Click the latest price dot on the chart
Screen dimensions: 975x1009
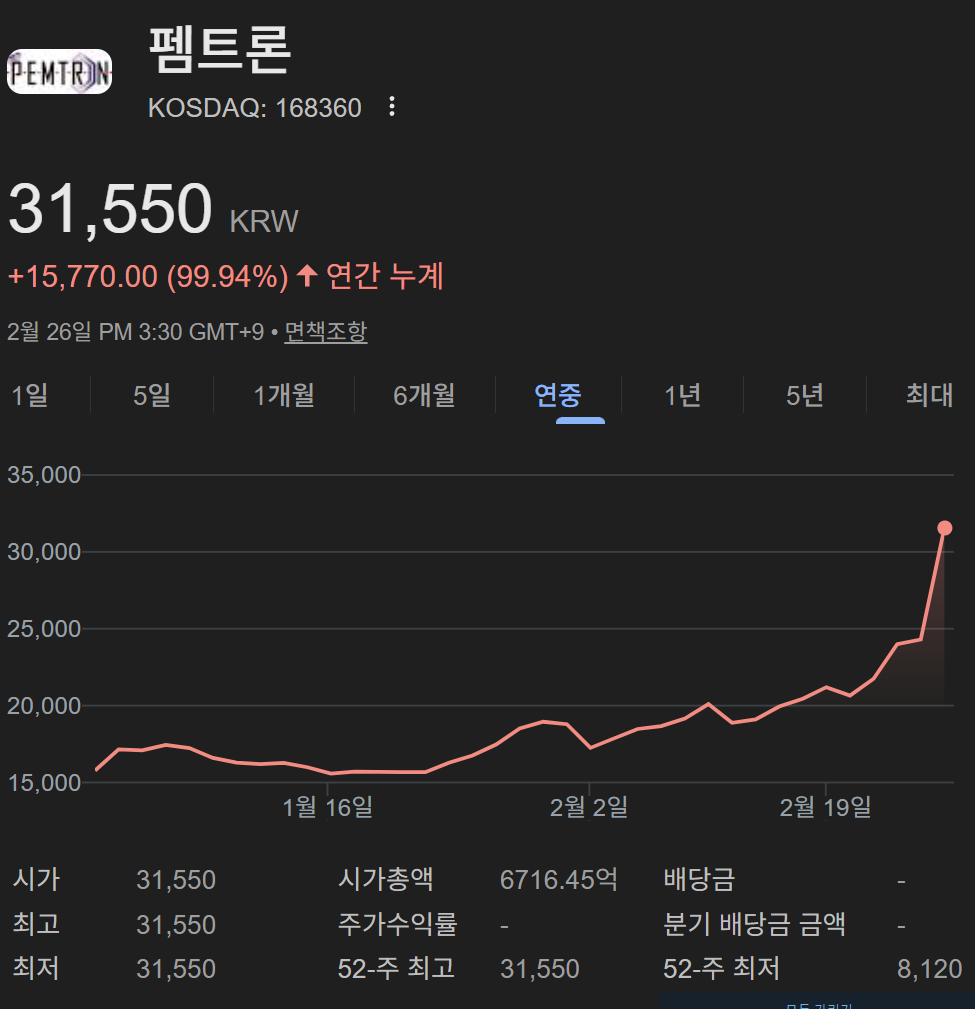[x=944, y=528]
